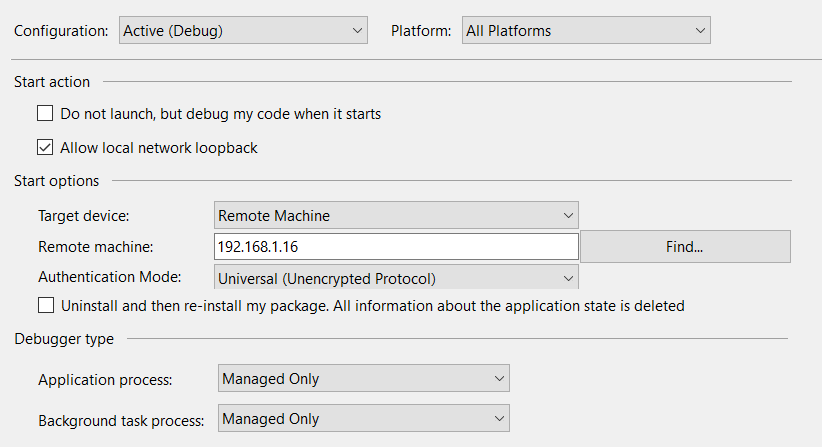Click the Uninstall and then re-install label text

(373, 306)
